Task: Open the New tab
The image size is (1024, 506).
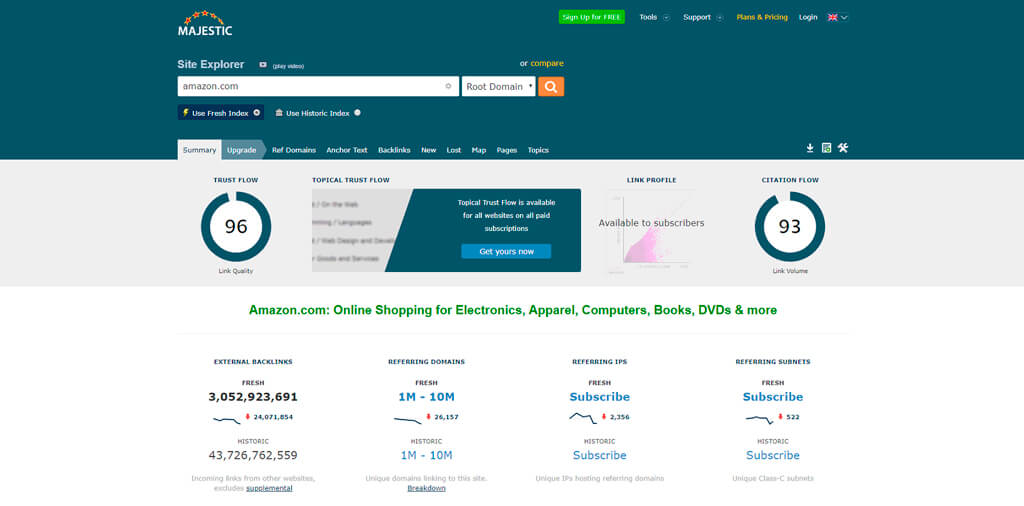Action: pos(428,150)
